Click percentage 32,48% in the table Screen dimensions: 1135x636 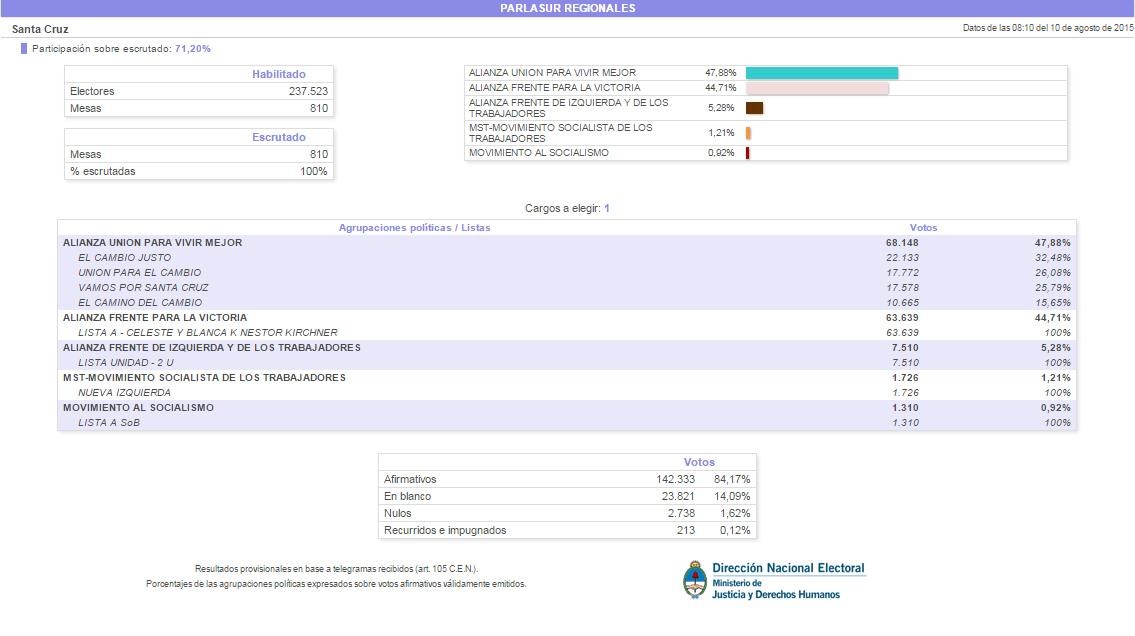coord(1052,258)
